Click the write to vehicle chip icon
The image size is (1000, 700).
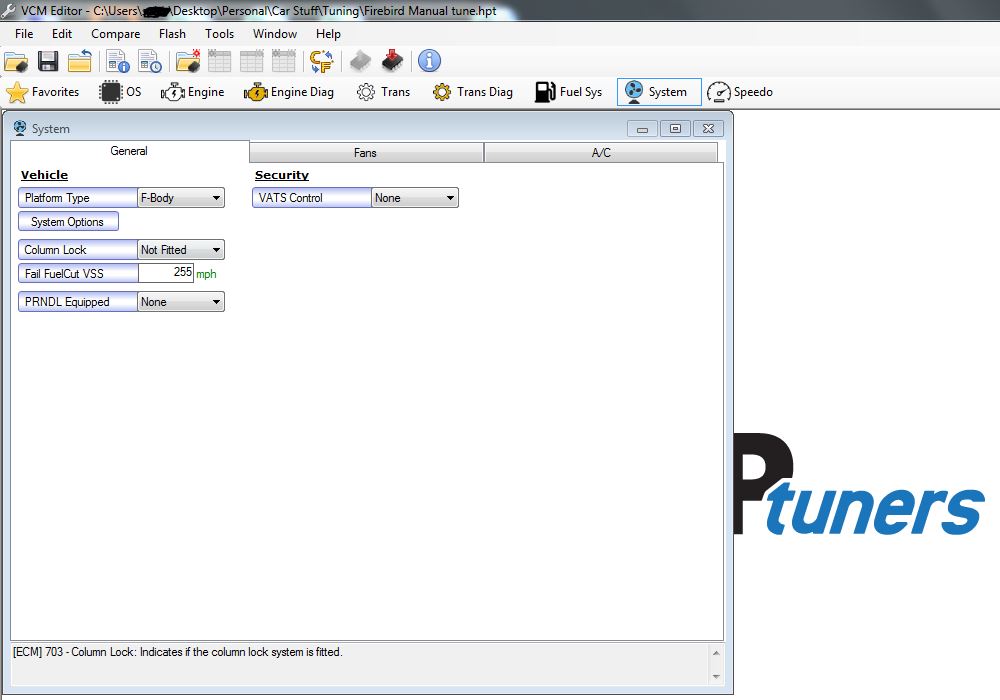pos(392,62)
